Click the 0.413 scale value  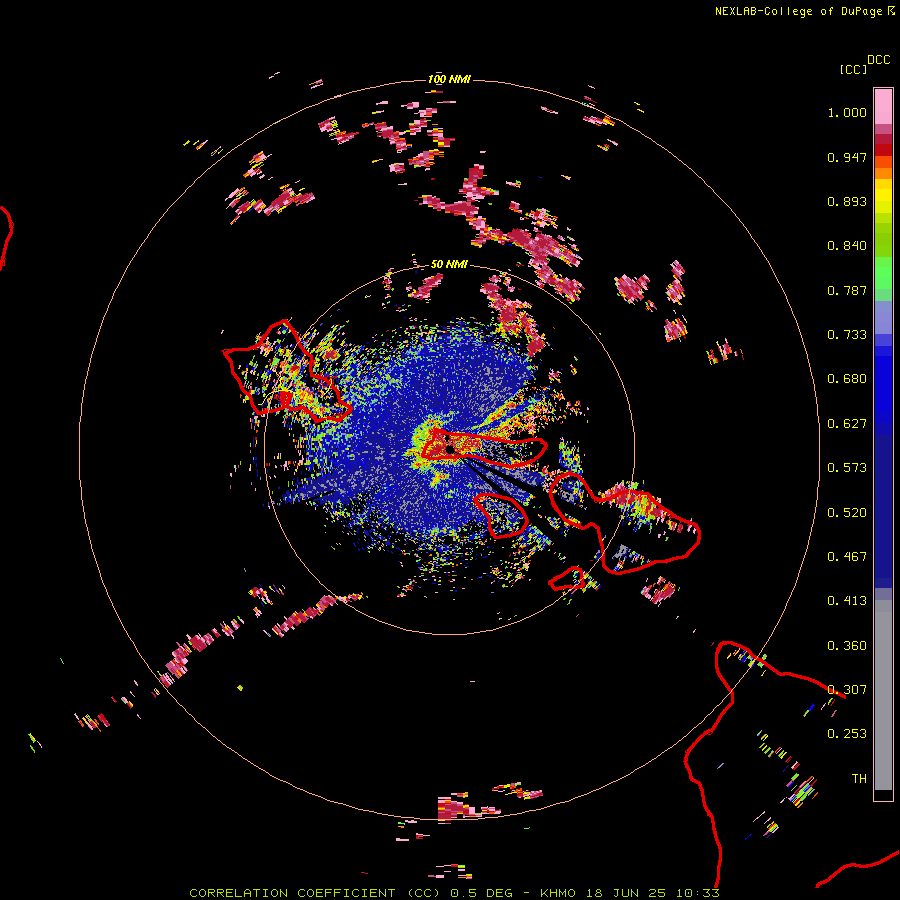point(847,601)
